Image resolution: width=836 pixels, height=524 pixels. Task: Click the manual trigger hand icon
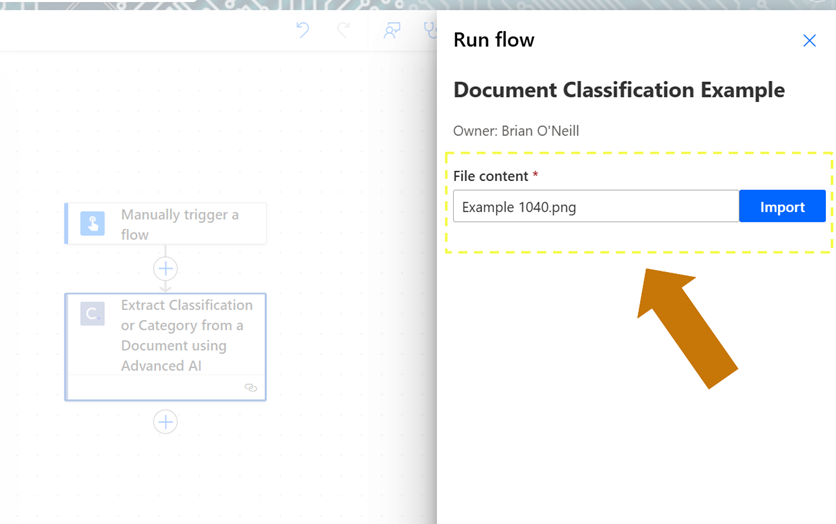click(92, 223)
